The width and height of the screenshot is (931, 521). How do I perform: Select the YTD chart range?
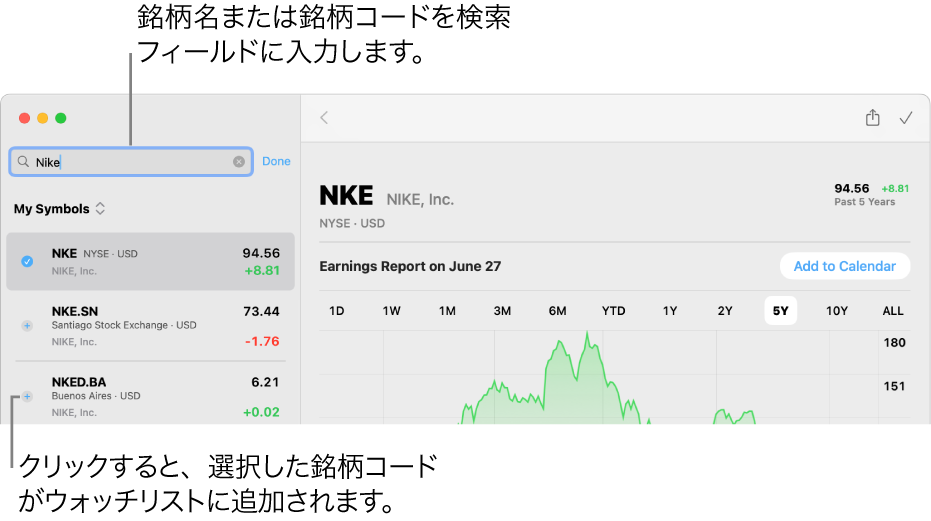pos(613,311)
